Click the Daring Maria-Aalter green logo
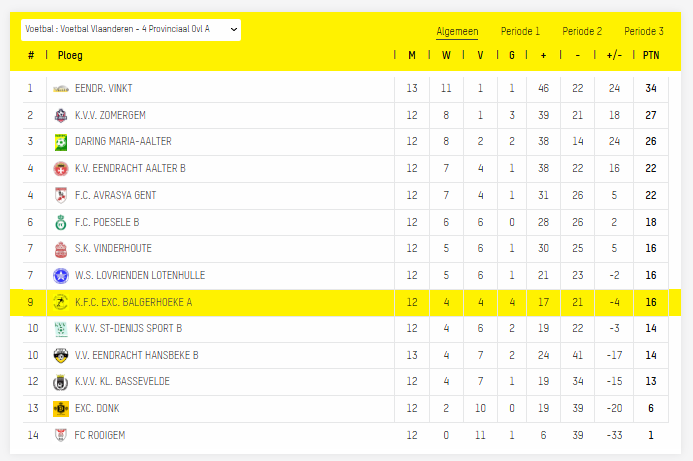This screenshot has height=461, width=693. tap(61, 142)
